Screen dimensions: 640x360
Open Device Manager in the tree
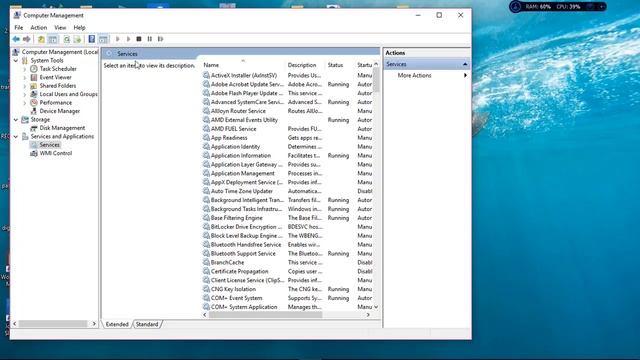(60, 111)
